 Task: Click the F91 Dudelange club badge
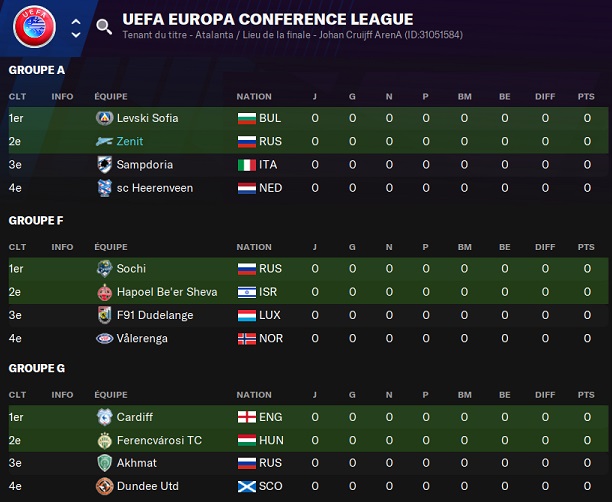pyautogui.click(x=104, y=315)
